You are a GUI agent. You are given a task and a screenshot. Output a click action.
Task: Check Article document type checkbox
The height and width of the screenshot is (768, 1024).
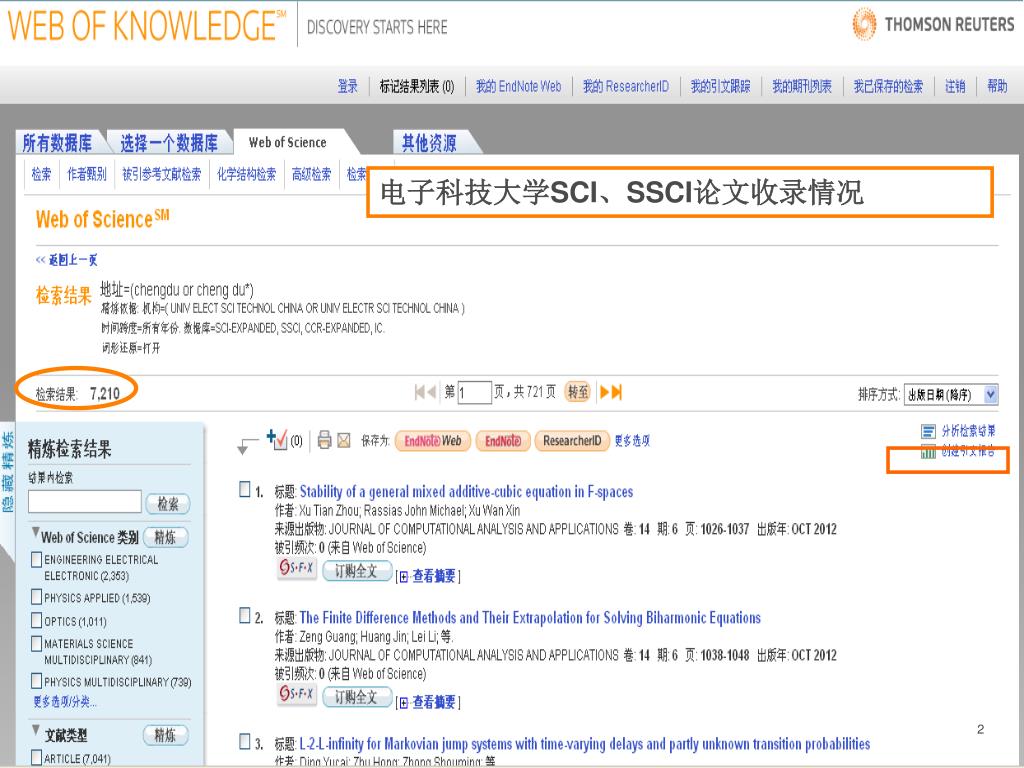(37, 758)
